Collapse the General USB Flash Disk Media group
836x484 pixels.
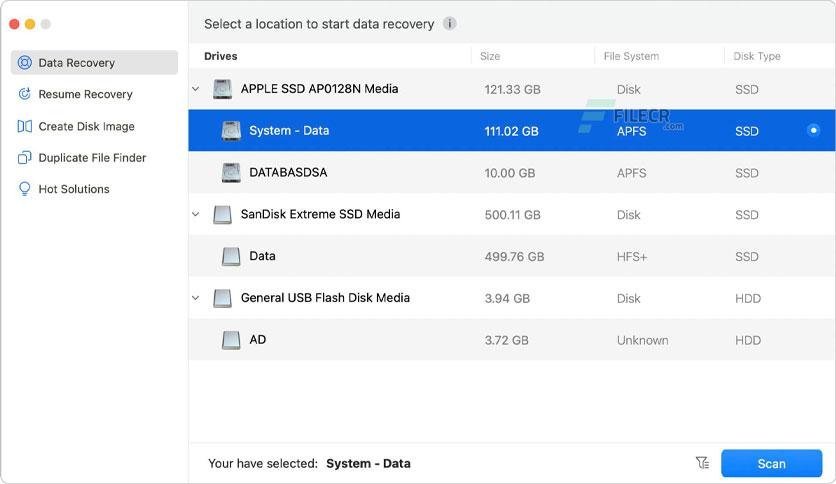pos(196,298)
